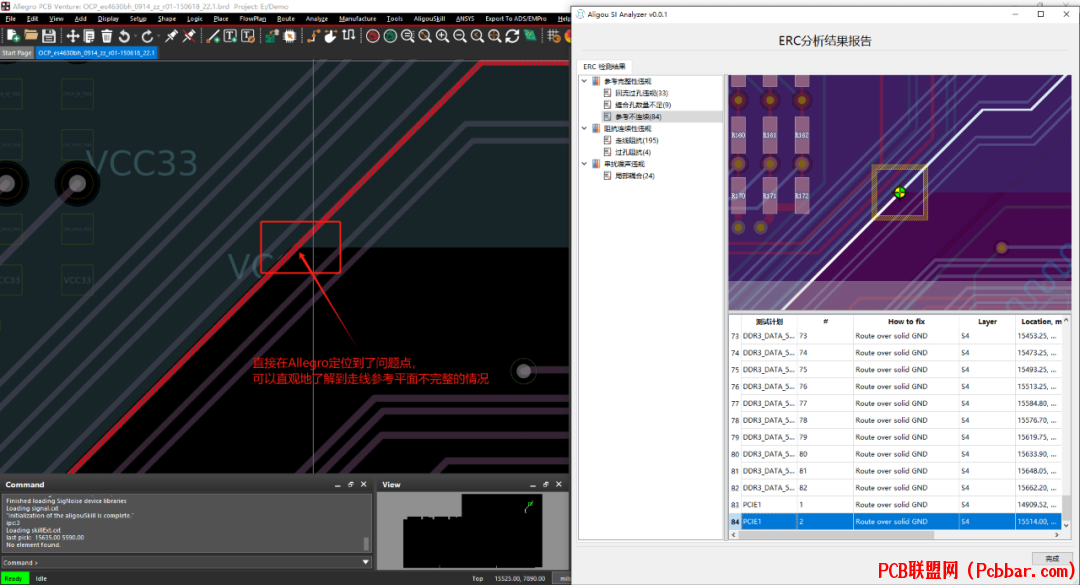Select the Add Text tool icon
Screen dimensions: 1080x585
coord(230,36)
